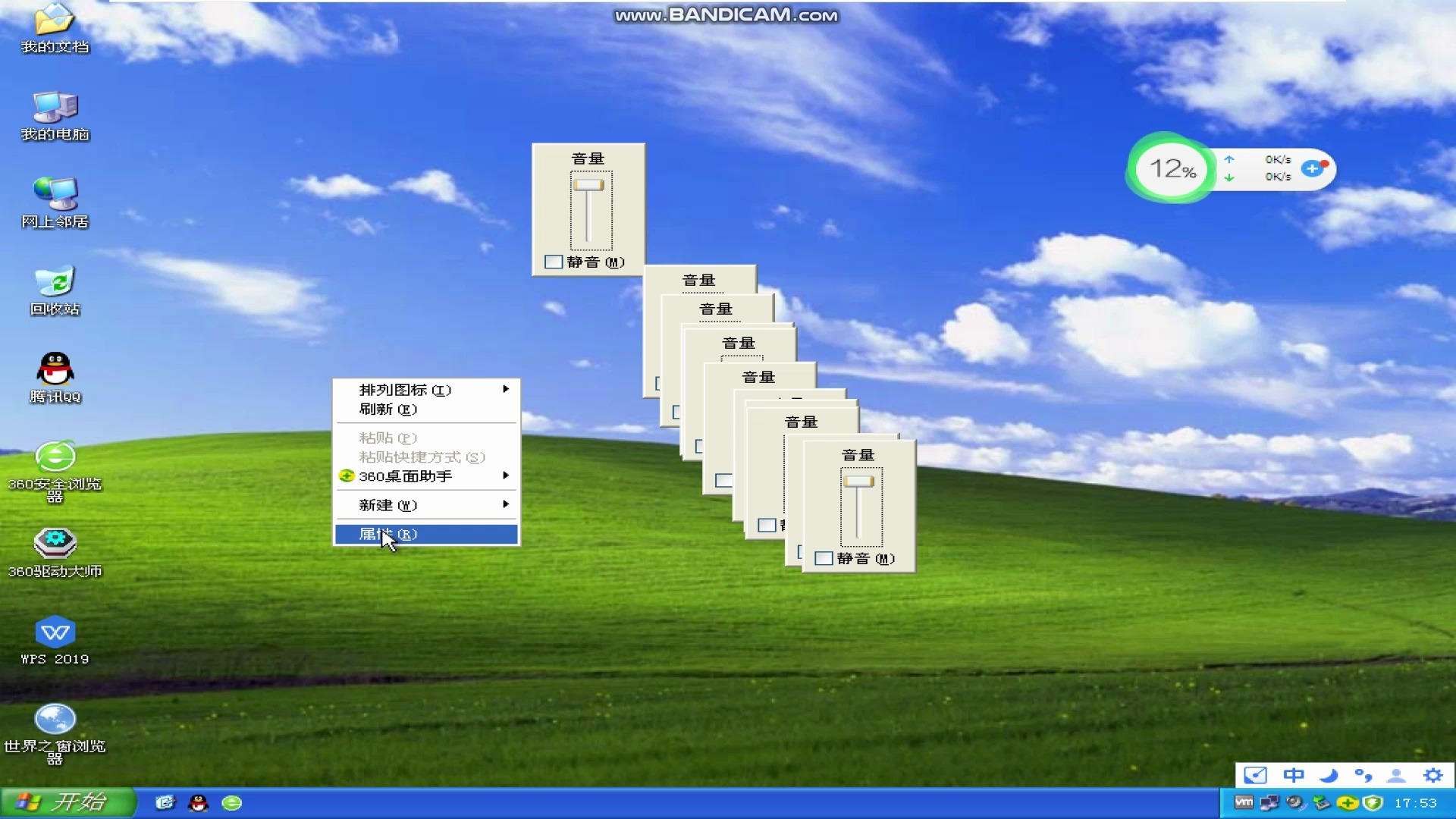Toggle 静音 checkbox in the top-left volume popup
Viewport: 1456px width, 819px height.
554,262
